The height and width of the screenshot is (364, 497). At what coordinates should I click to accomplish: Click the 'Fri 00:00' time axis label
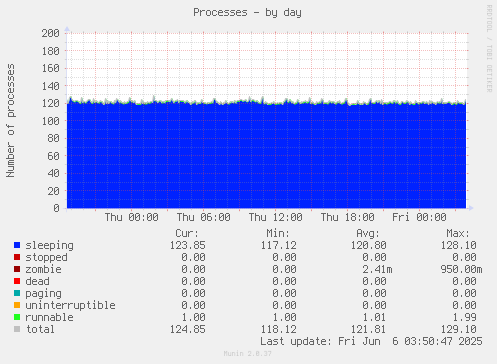(419, 217)
